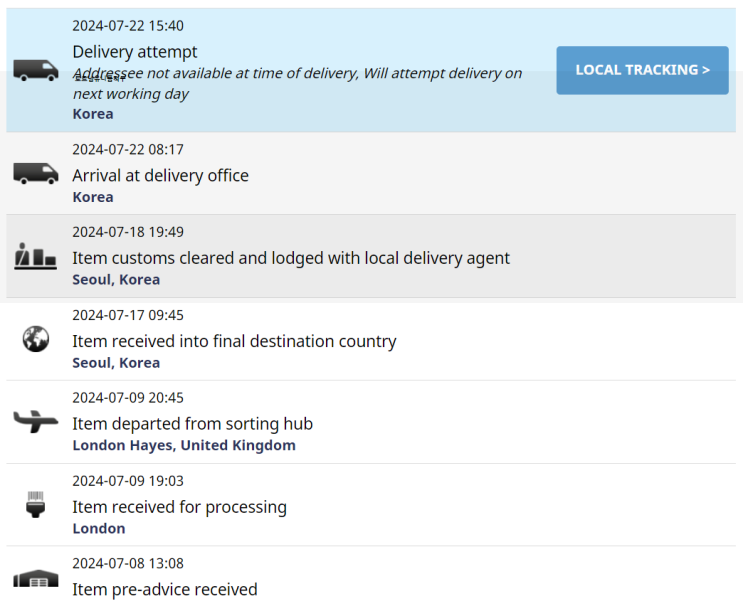Image resolution: width=743 pixels, height=606 pixels.
Task: Click the LOCAL TRACKING button
Action: coord(642,70)
